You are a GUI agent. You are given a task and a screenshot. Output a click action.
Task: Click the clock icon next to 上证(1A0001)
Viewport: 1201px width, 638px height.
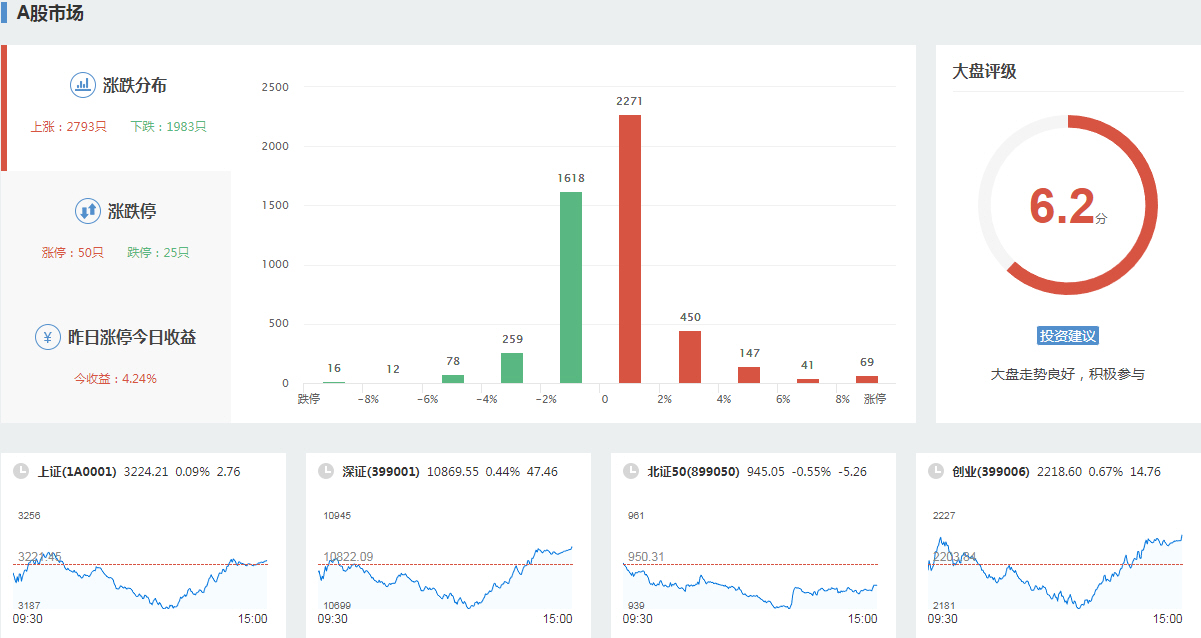[20, 471]
